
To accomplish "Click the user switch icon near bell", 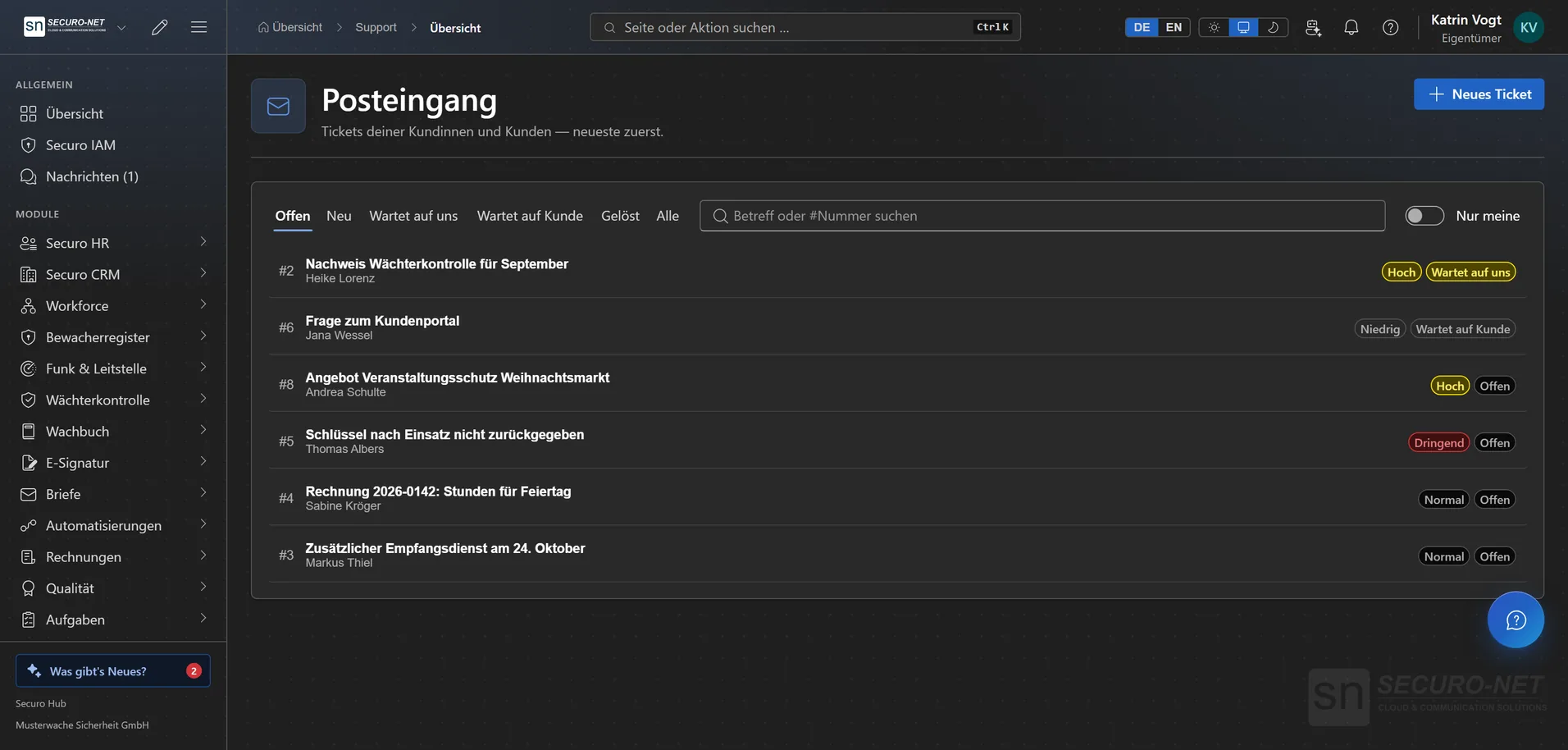I will [1313, 27].
